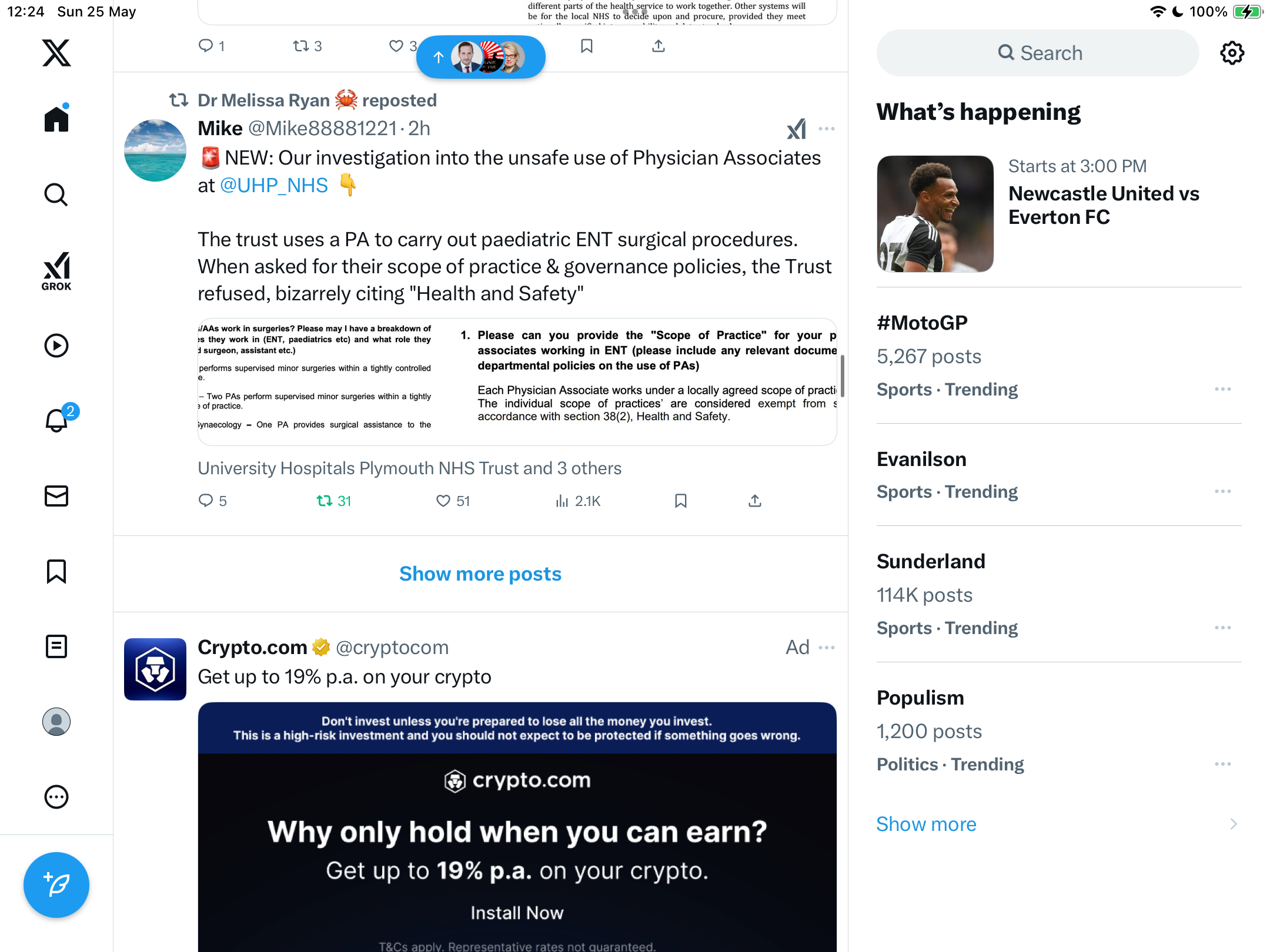
Task: Open options menu for #MotoGP trend
Action: 1223,389
